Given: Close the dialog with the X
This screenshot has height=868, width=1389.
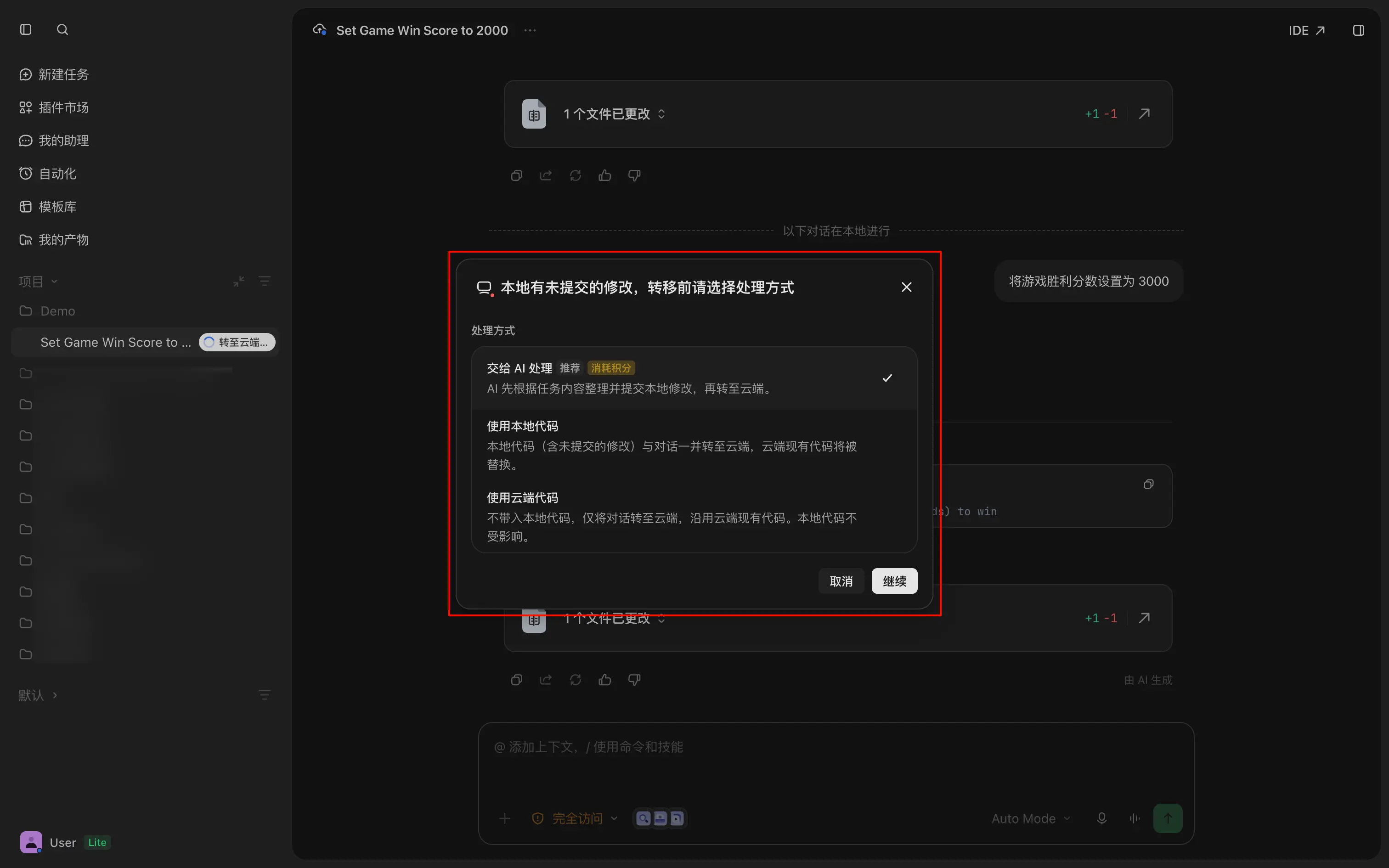Looking at the screenshot, I should pyautogui.click(x=906, y=287).
